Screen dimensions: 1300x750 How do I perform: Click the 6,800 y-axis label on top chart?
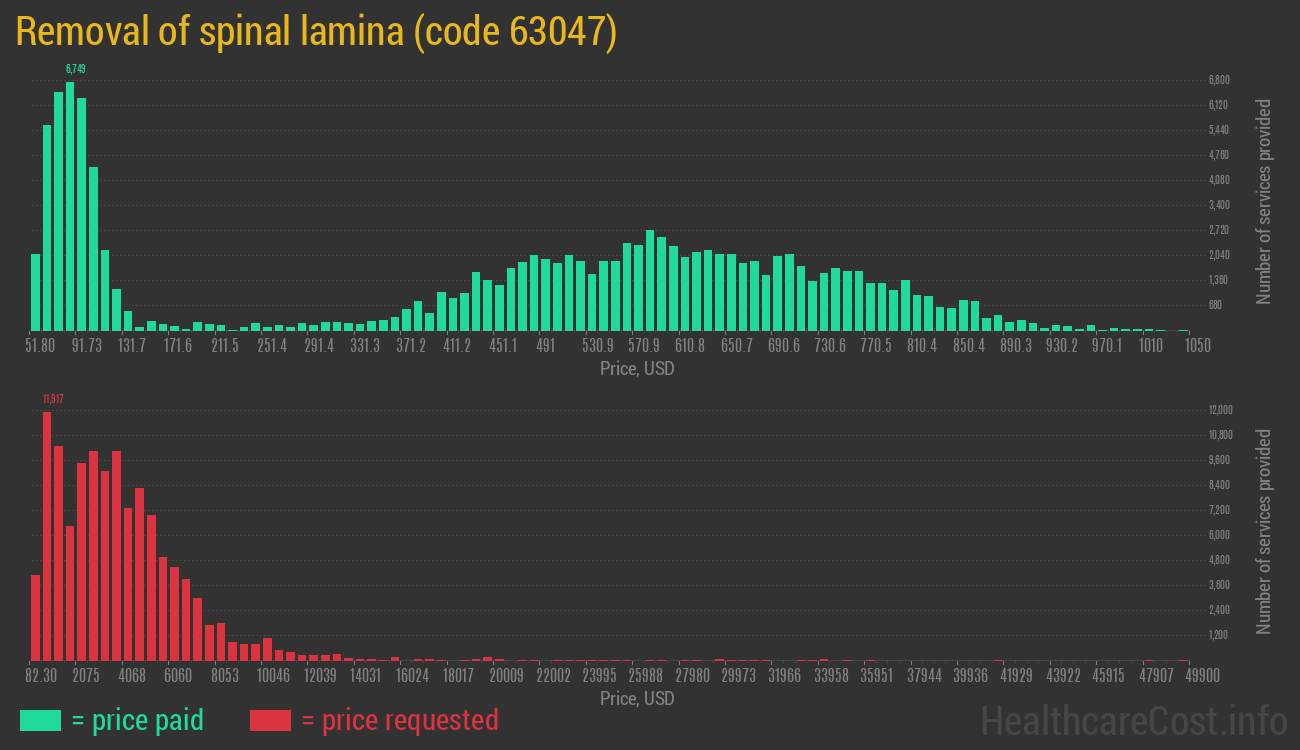pyautogui.click(x=1218, y=80)
